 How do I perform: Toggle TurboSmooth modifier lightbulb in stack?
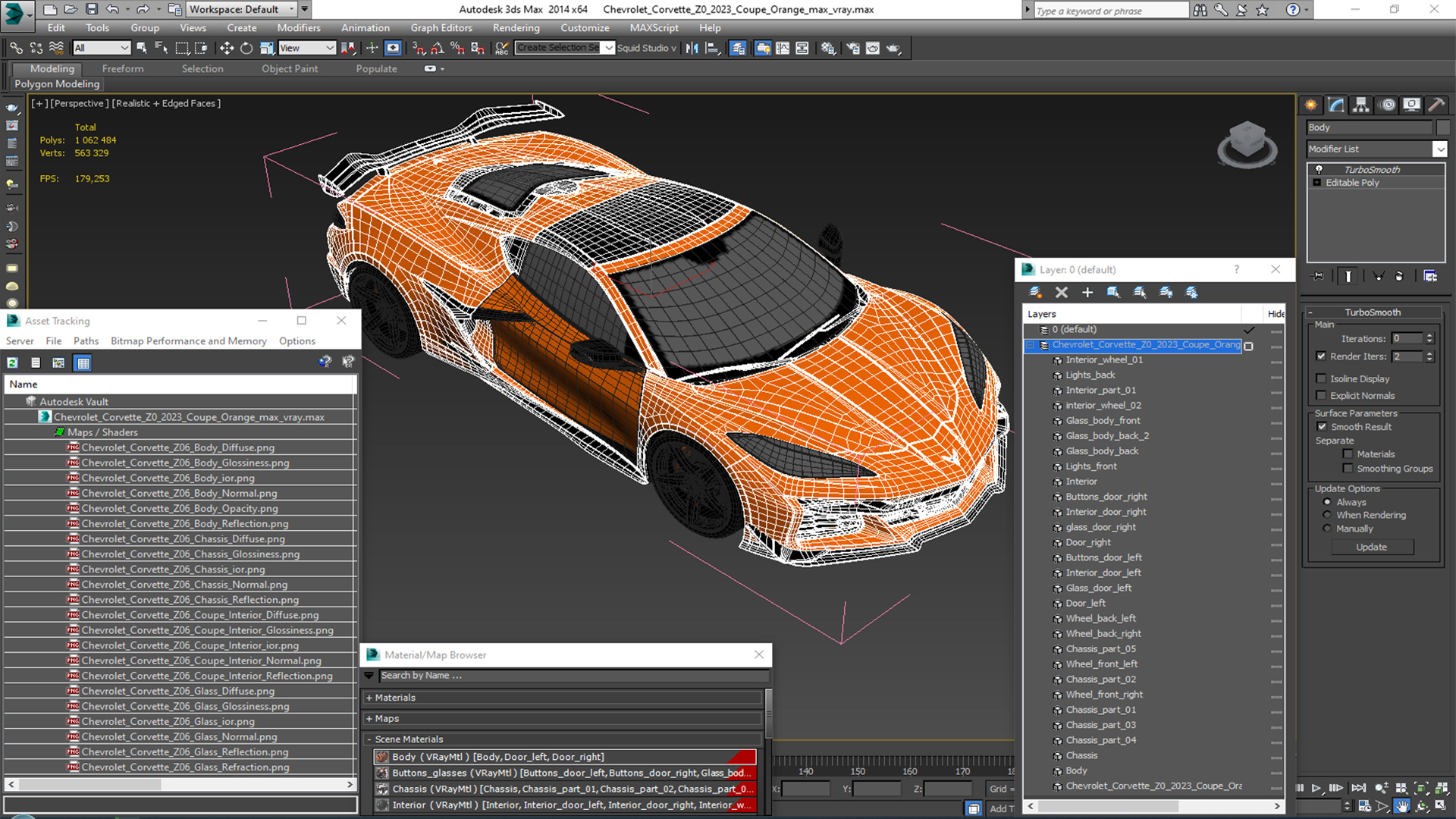click(1319, 169)
